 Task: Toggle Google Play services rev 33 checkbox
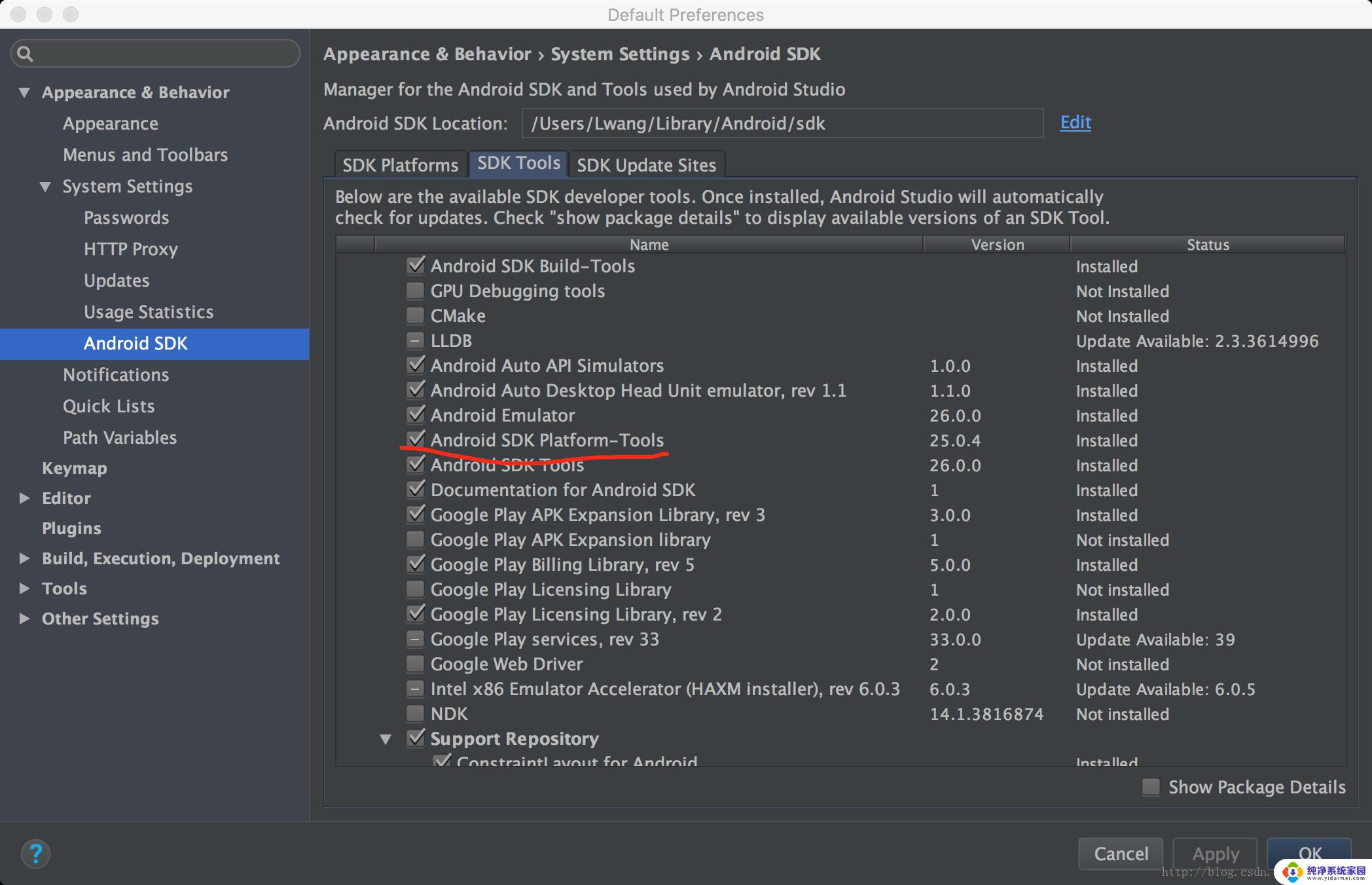416,638
